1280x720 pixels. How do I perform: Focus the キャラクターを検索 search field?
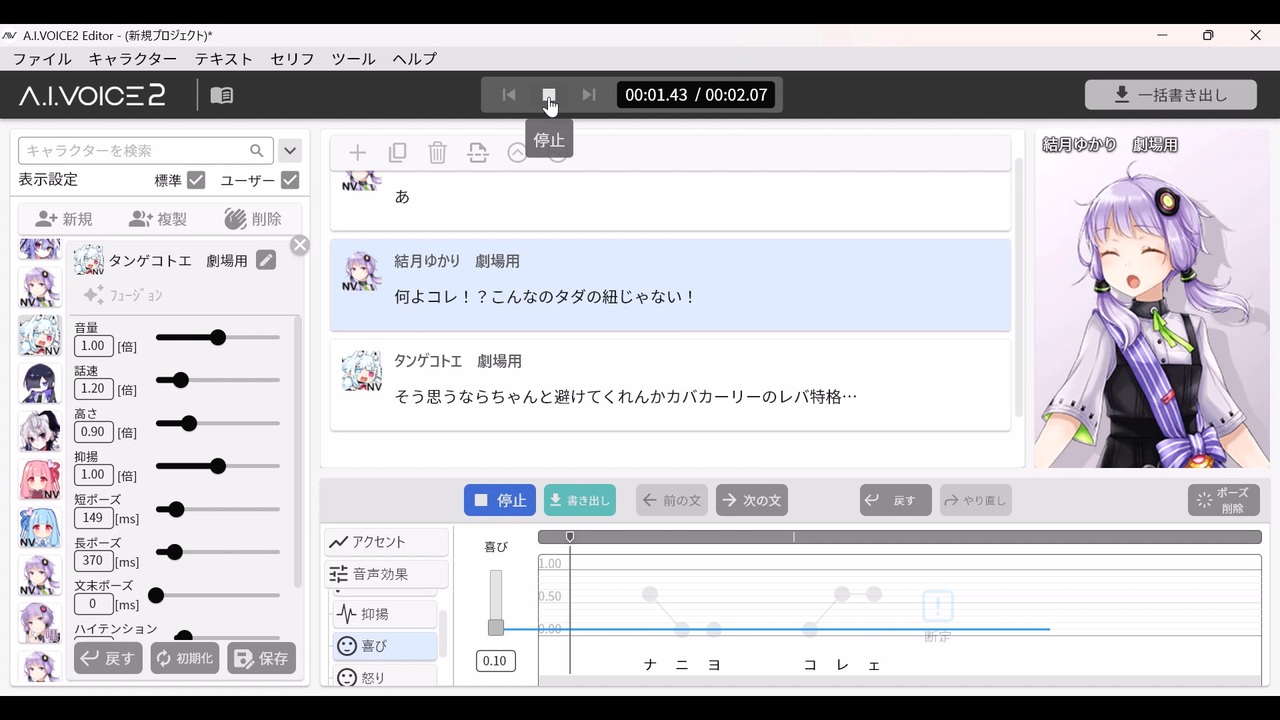pos(146,151)
